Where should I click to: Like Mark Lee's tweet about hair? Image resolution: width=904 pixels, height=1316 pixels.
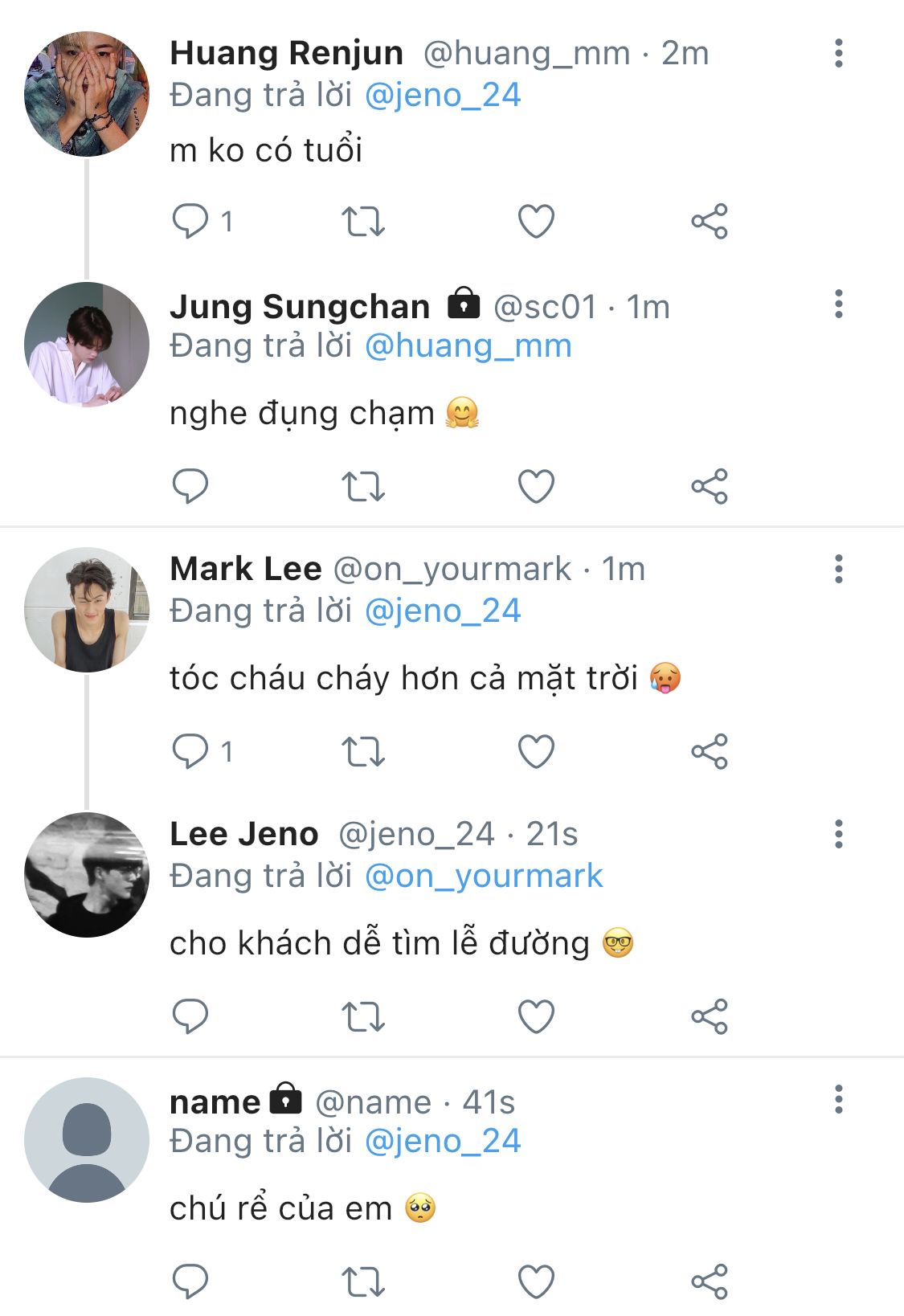[536, 752]
